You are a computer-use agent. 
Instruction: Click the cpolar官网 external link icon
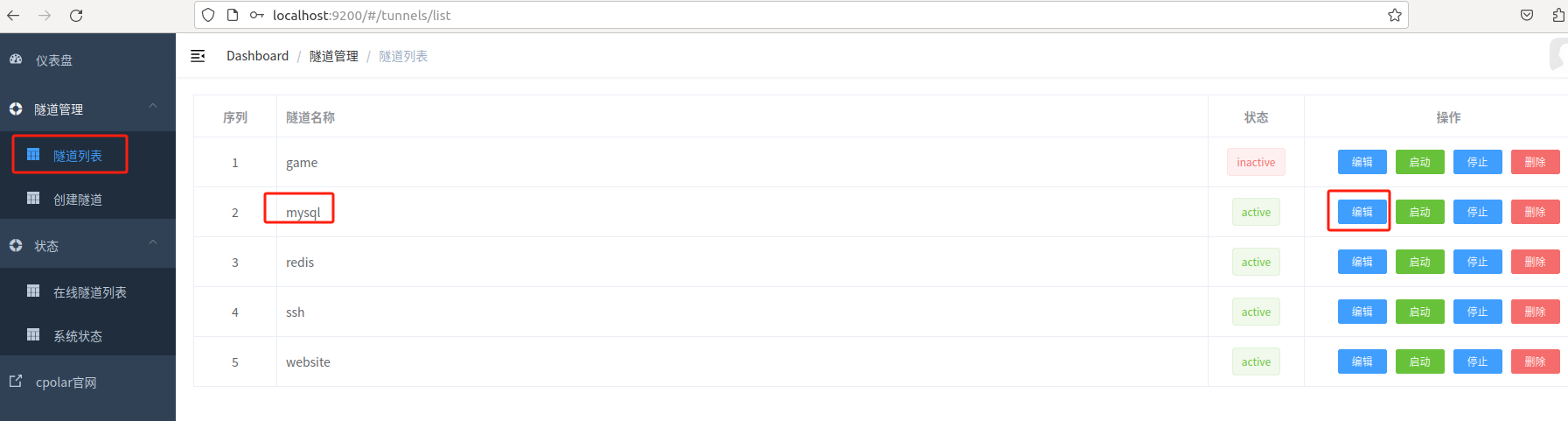16,382
